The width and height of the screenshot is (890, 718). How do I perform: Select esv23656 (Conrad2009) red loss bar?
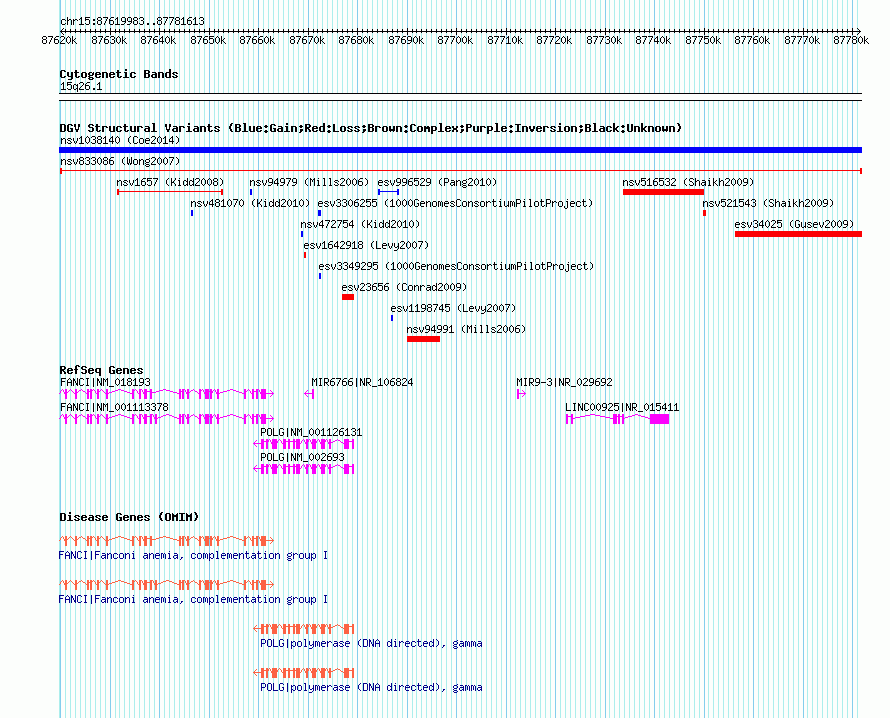[x=348, y=297]
